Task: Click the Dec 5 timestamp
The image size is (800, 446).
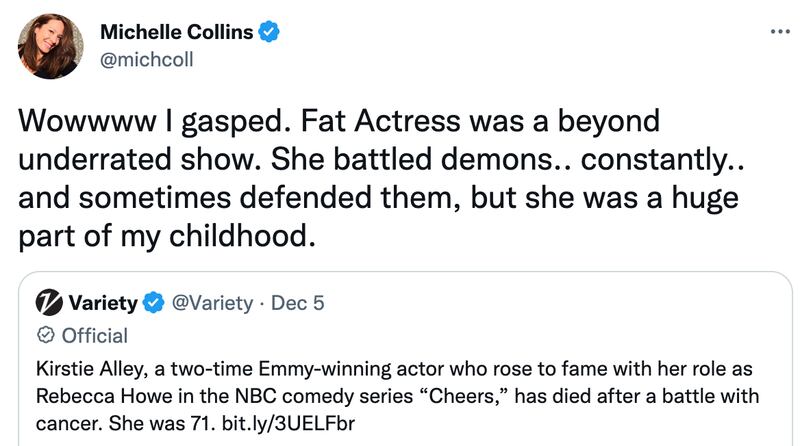Action: [297, 303]
